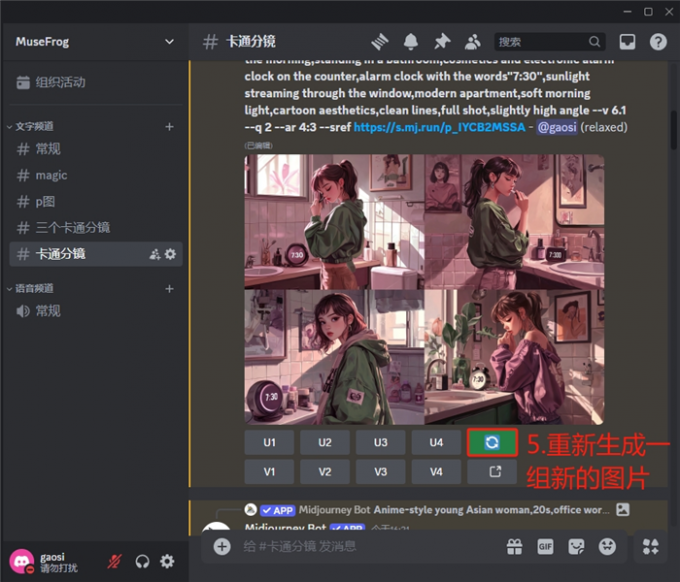Image resolution: width=680 pixels, height=582 pixels.
Task: Add a channel to 文字频道
Action: tap(170, 127)
